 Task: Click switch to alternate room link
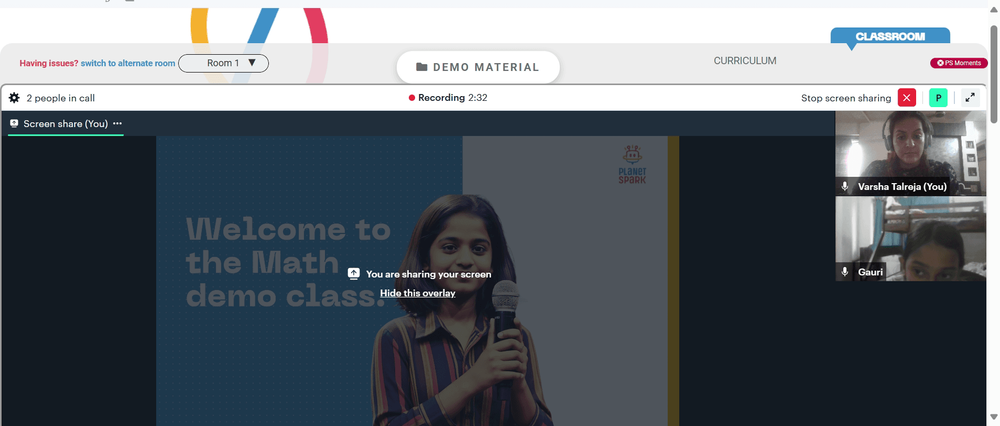click(128, 63)
